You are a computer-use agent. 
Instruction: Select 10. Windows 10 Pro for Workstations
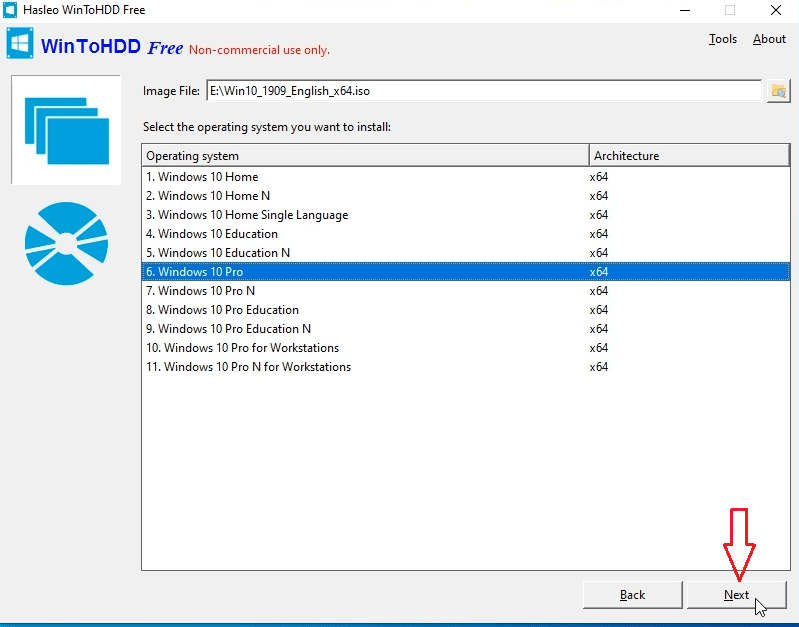(466, 348)
